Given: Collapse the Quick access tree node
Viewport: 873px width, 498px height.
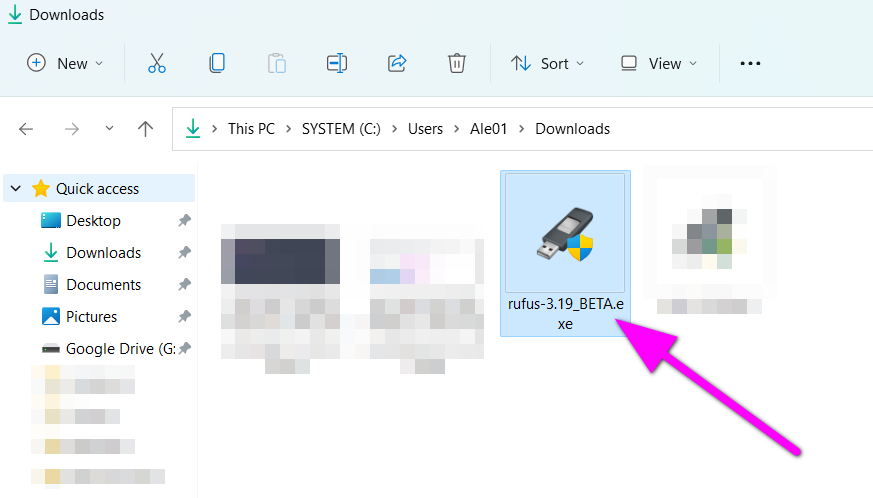Looking at the screenshot, I should click(x=16, y=189).
